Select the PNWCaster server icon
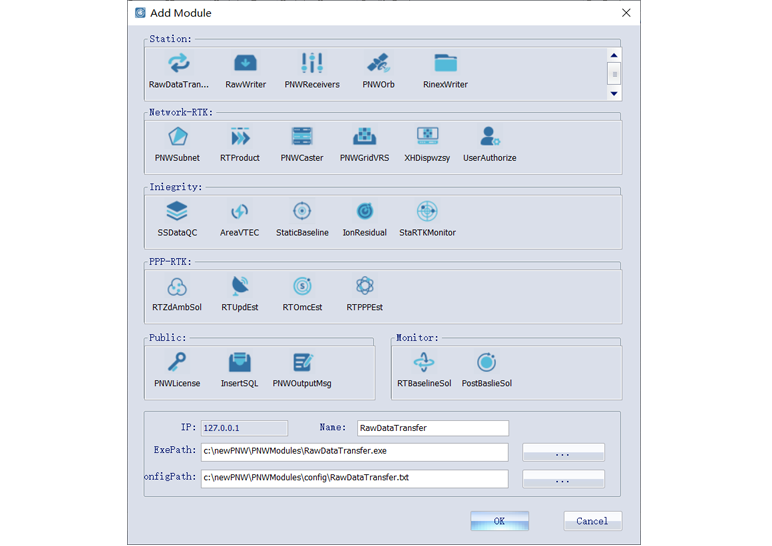The height and width of the screenshot is (546, 772). tap(302, 138)
